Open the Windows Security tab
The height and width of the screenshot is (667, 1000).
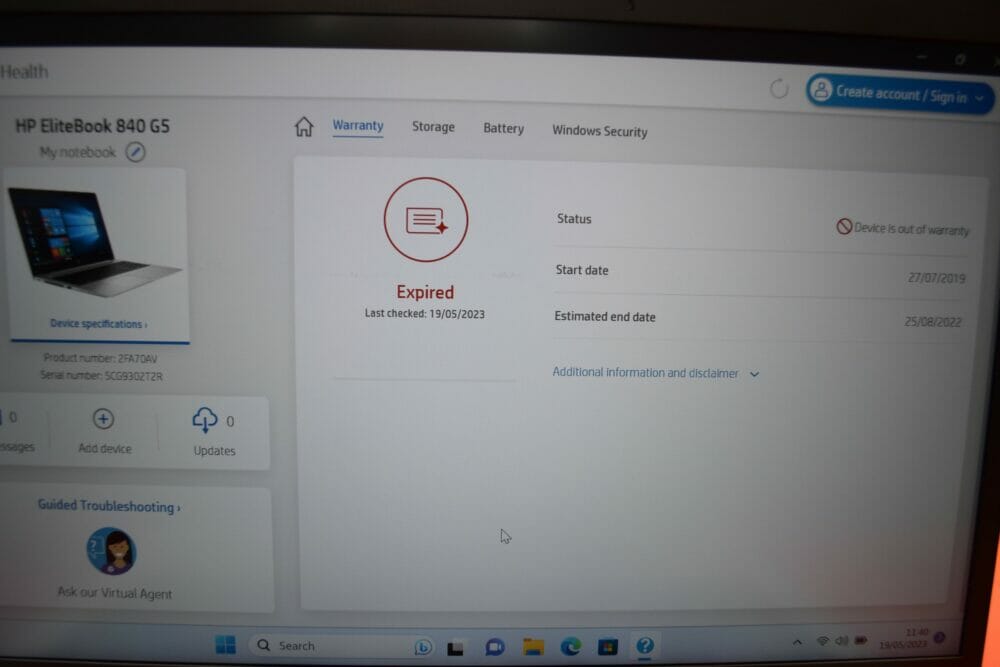[x=599, y=131]
